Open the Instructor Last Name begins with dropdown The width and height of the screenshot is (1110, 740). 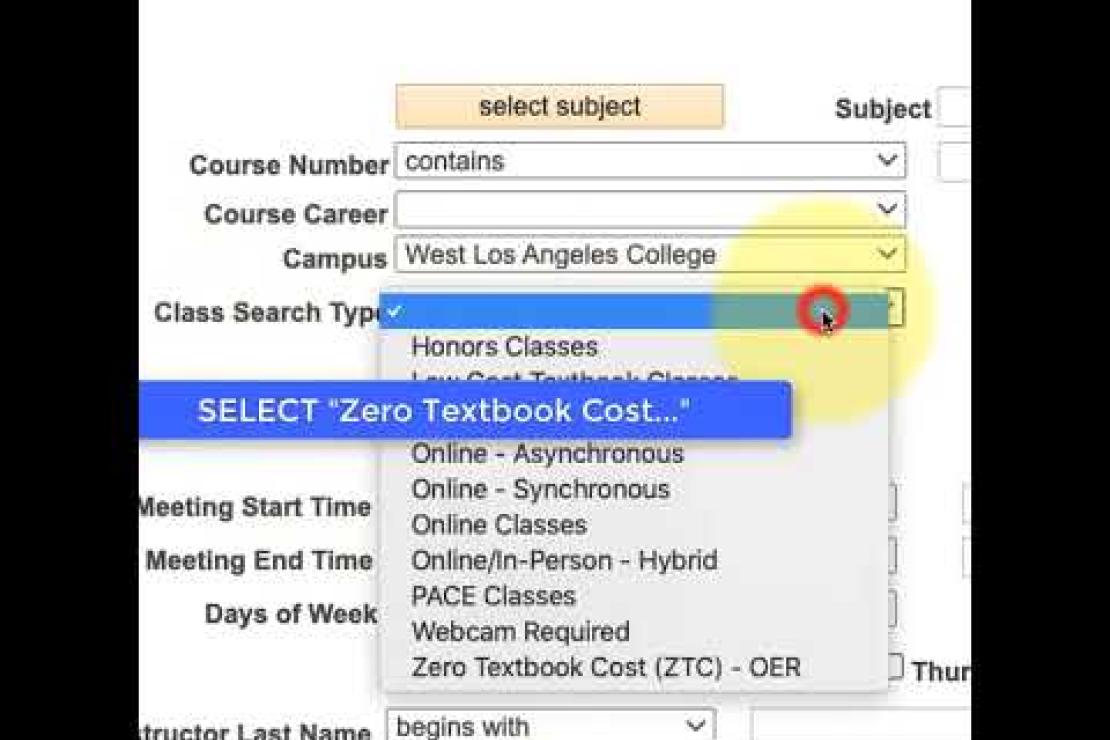coord(551,725)
